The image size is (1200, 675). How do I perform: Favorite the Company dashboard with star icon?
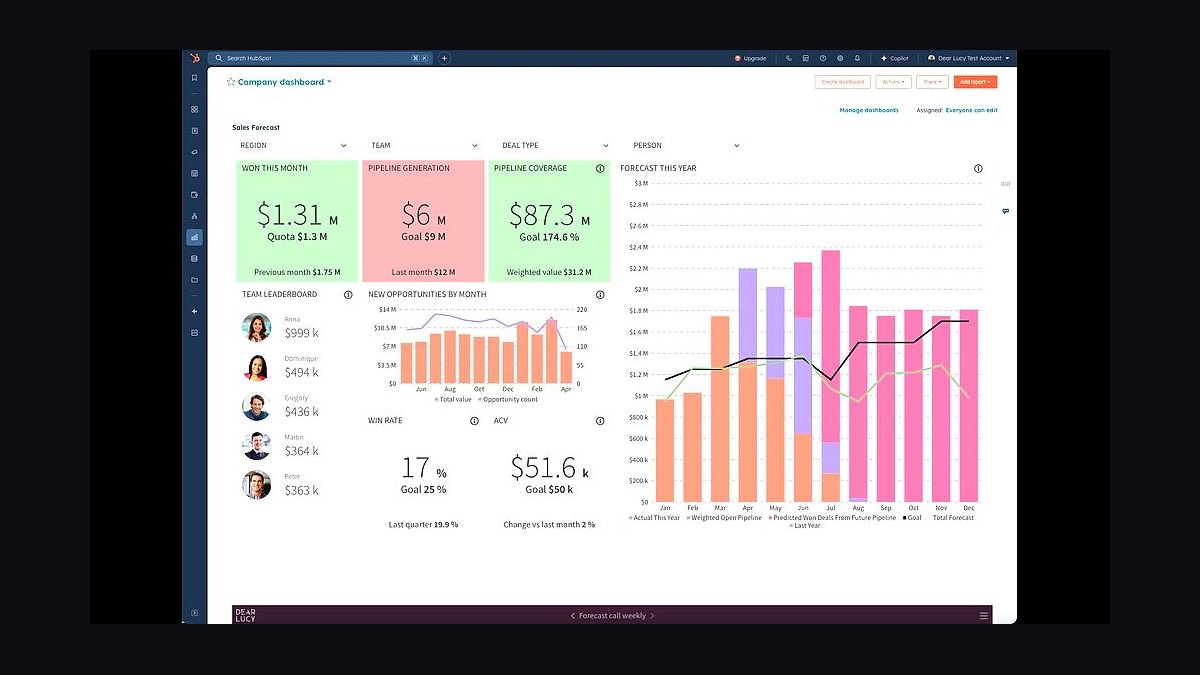tap(231, 82)
